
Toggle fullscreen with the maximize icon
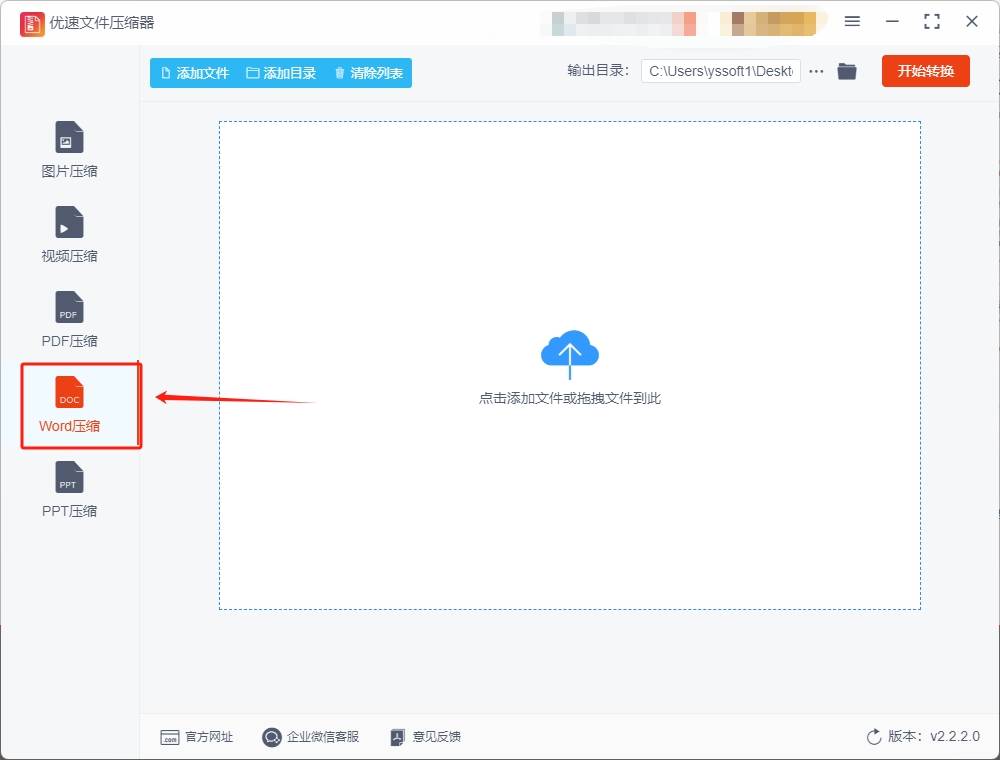(932, 22)
